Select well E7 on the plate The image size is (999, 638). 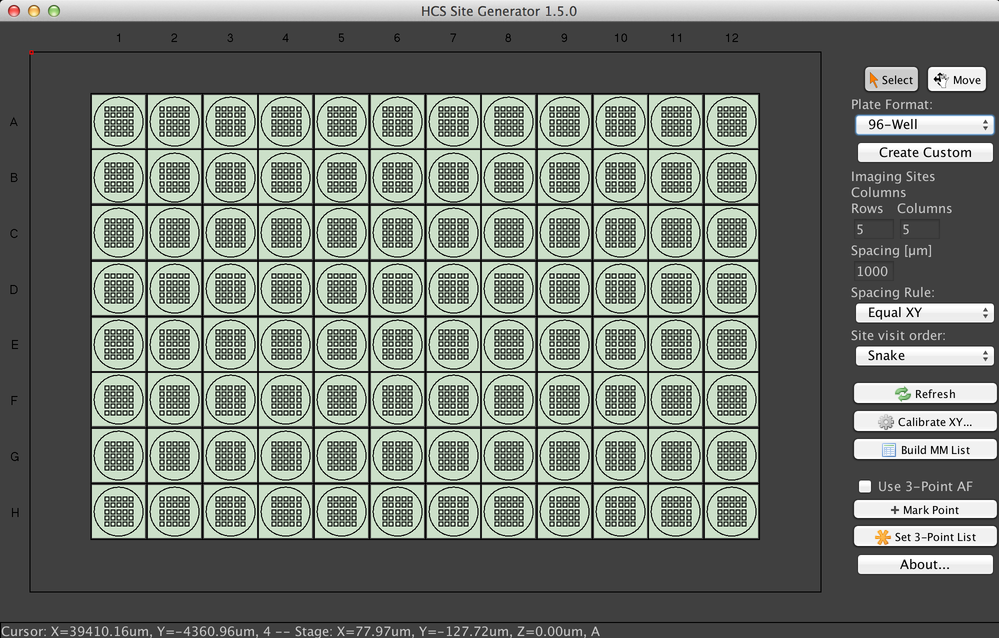pos(453,345)
